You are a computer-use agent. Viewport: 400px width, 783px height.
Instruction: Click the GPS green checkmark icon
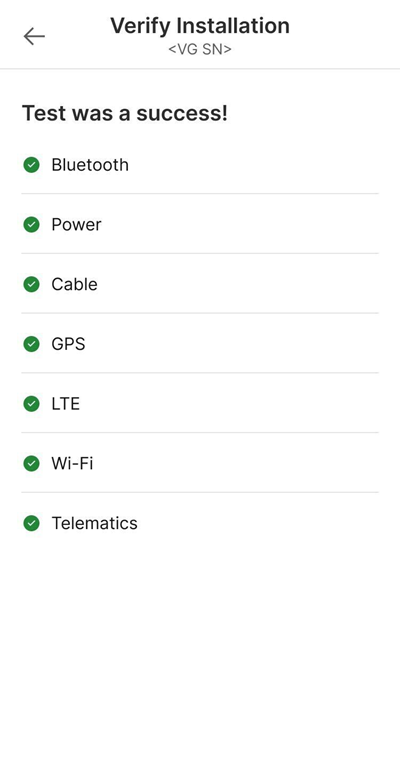click(x=31, y=344)
